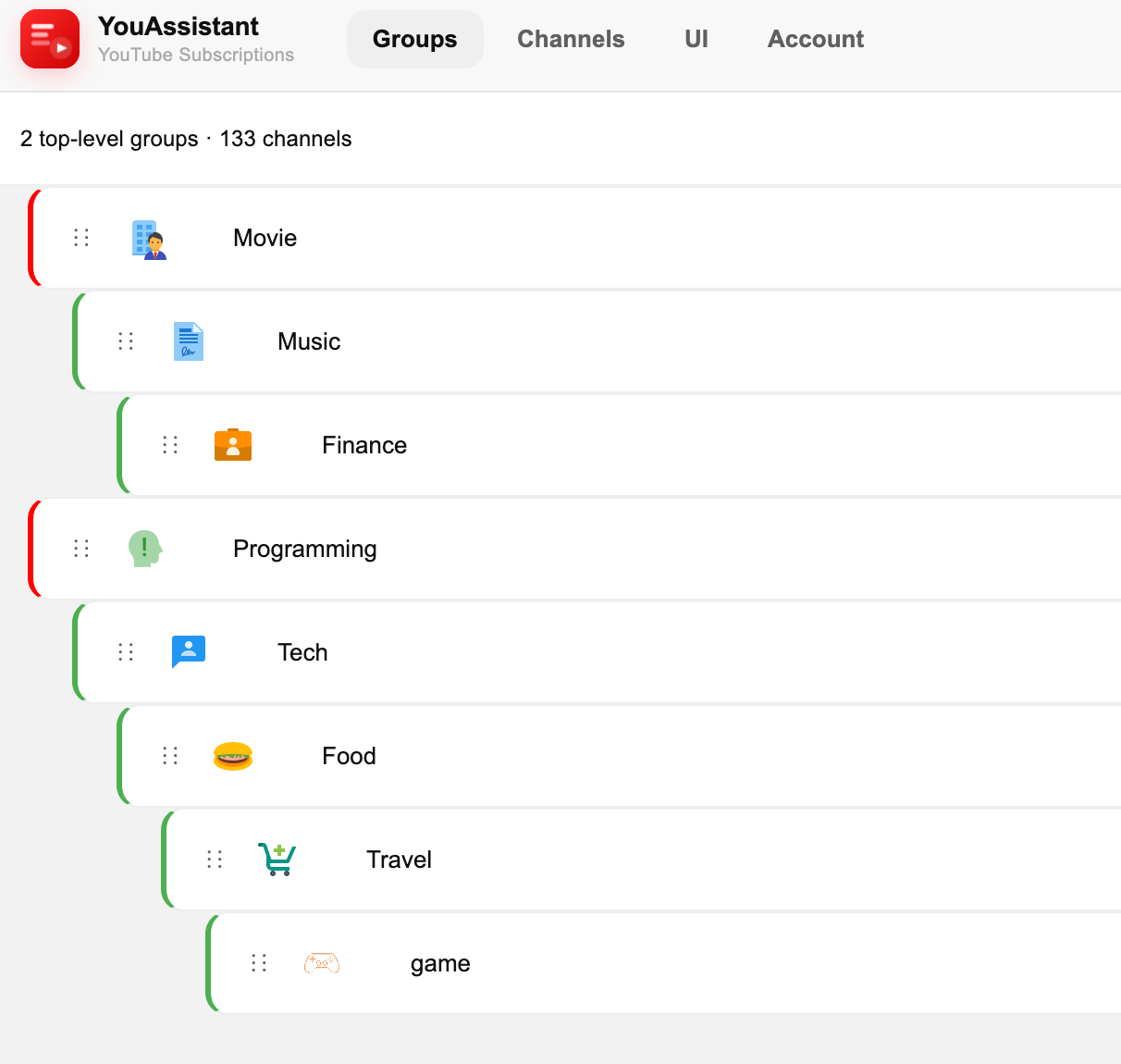The image size is (1121, 1064).
Task: Open the Channels tab
Action: [x=571, y=39]
